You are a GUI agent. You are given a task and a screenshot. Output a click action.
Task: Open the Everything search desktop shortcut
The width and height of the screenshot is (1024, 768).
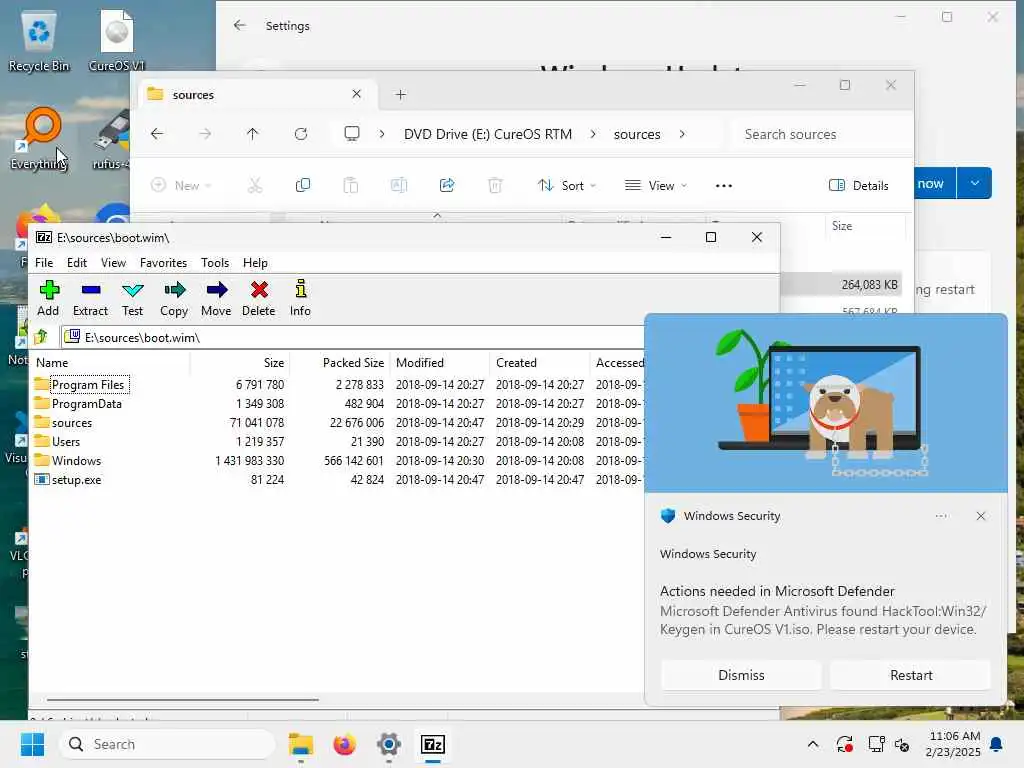pyautogui.click(x=39, y=139)
